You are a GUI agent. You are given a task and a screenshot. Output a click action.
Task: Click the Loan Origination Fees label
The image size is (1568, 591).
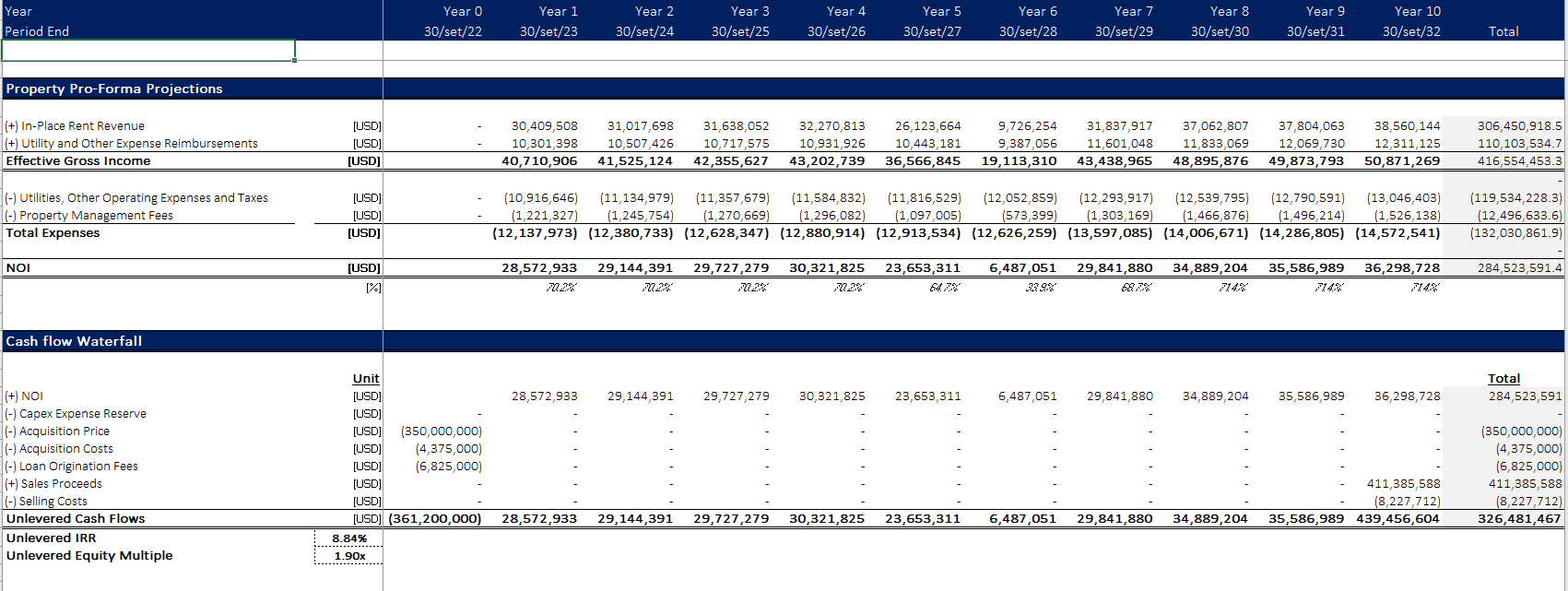coord(72,467)
